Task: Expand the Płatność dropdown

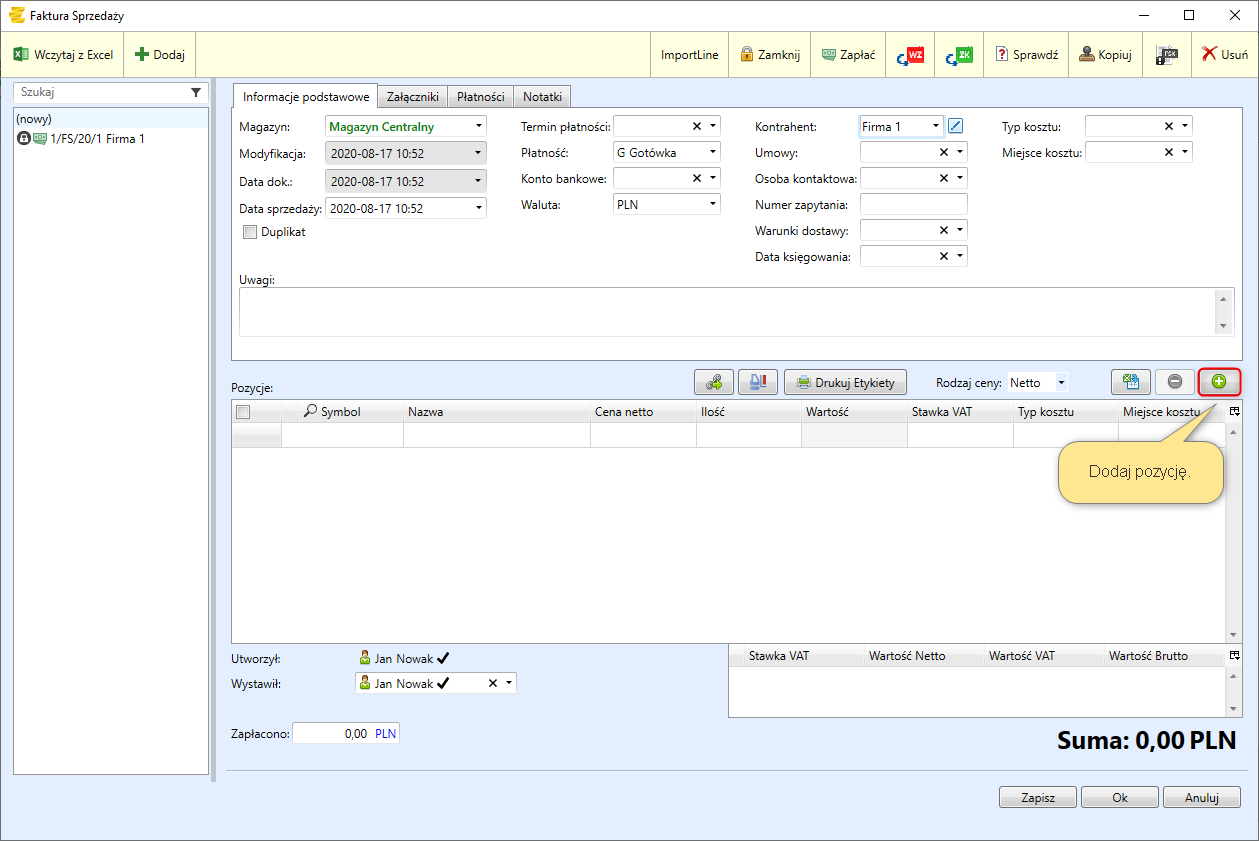Action: click(x=713, y=152)
